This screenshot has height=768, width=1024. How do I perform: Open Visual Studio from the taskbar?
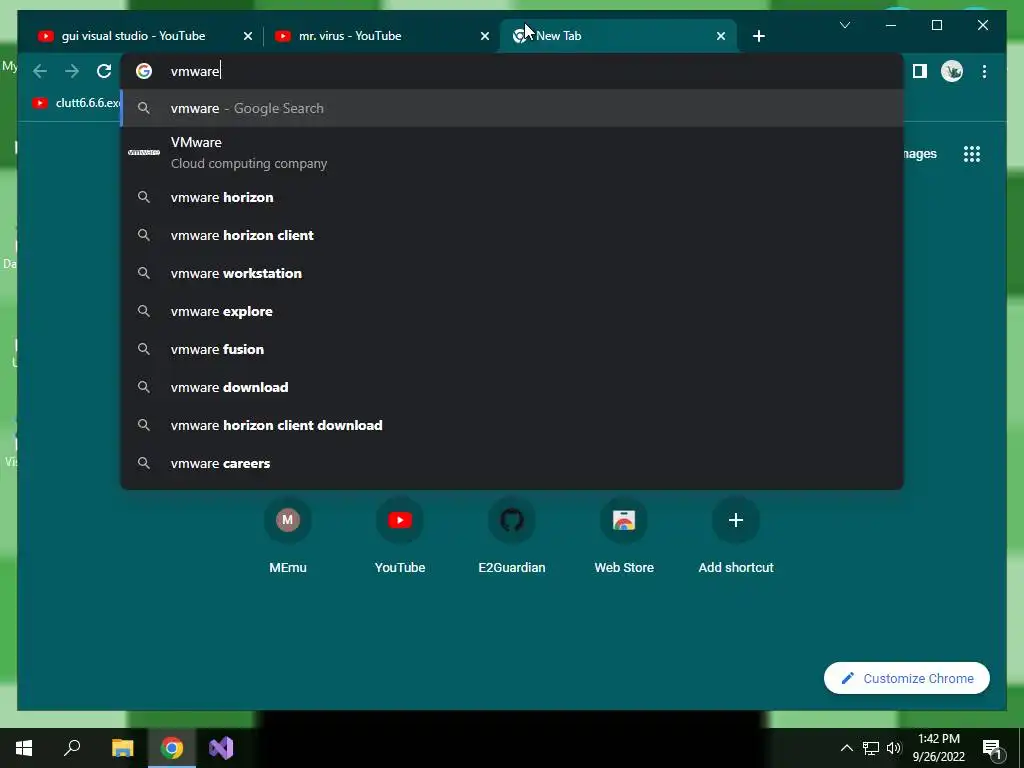coord(221,748)
